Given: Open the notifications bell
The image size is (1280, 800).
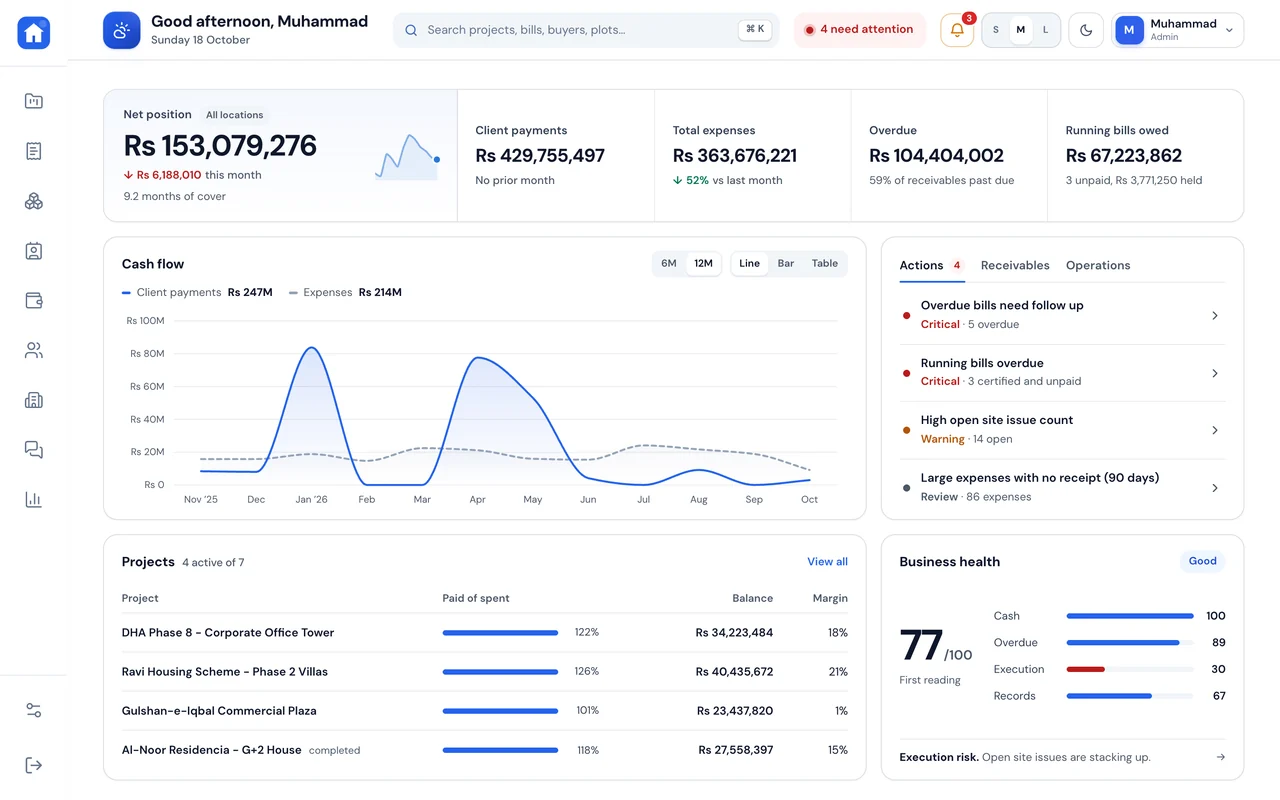Looking at the screenshot, I should [x=957, y=30].
